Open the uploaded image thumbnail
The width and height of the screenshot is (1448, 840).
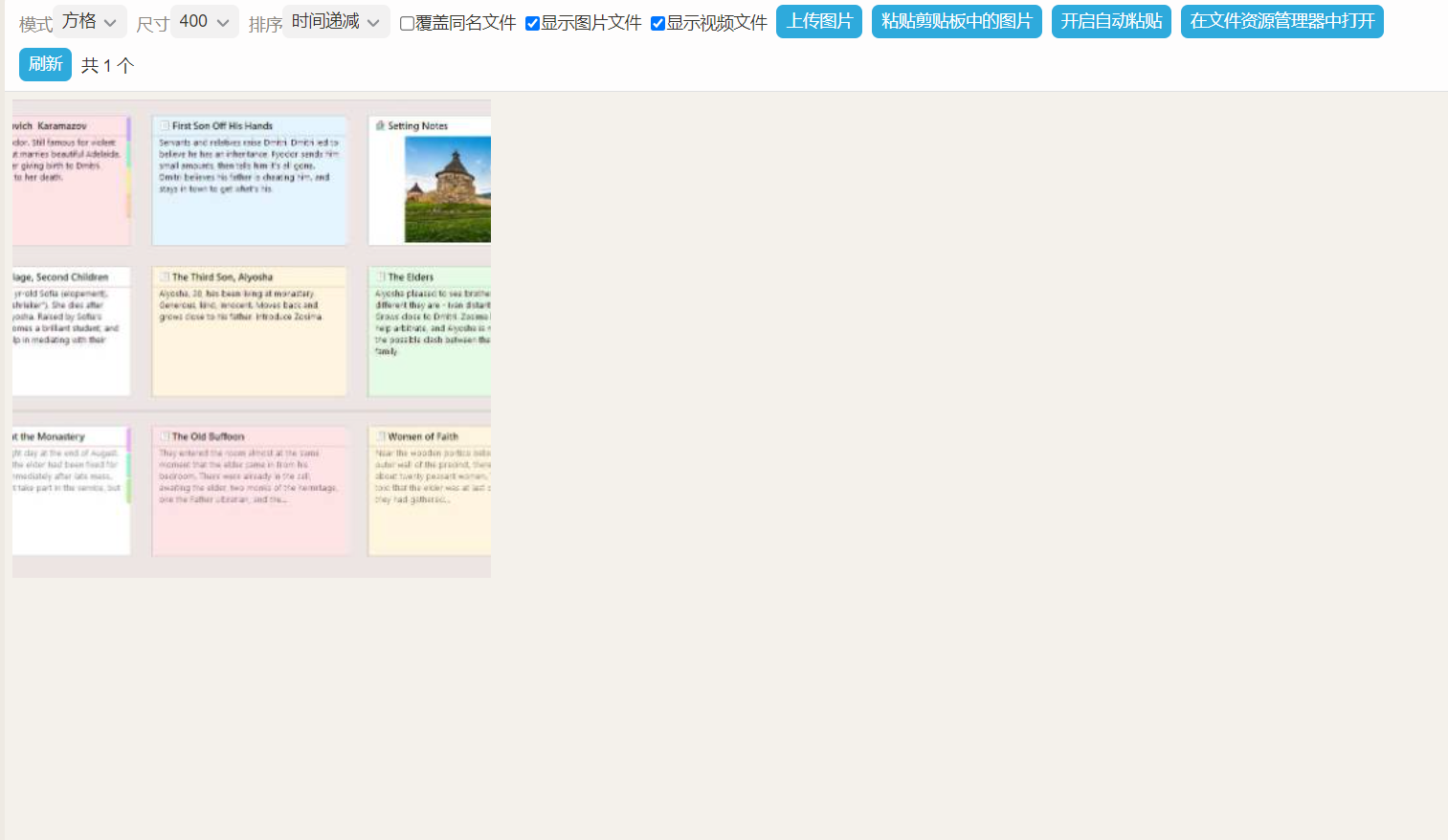(x=252, y=339)
